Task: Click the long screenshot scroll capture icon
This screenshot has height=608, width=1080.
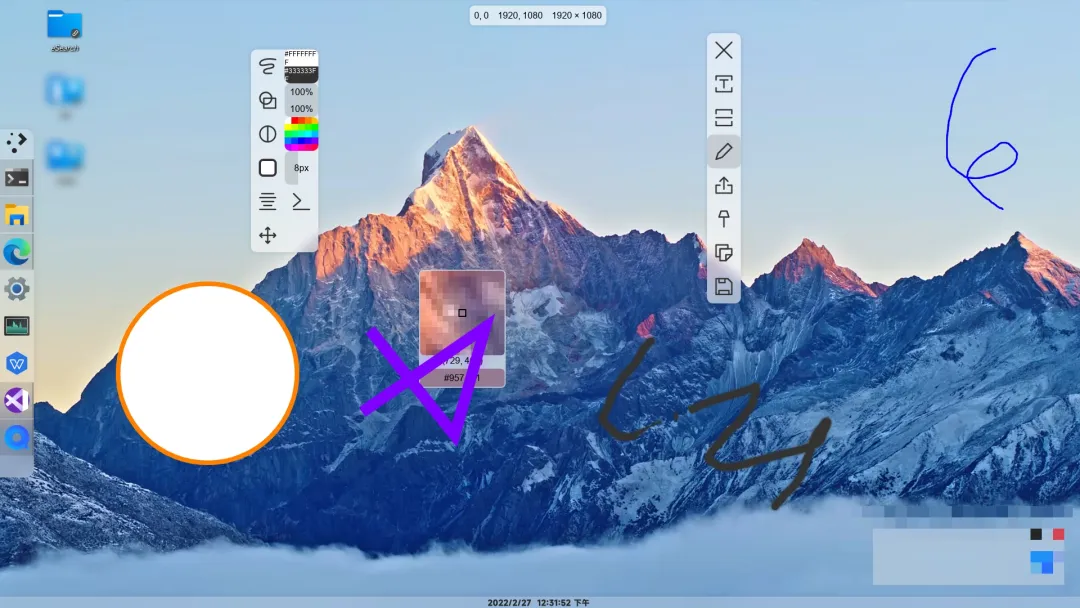Action: click(x=723, y=118)
